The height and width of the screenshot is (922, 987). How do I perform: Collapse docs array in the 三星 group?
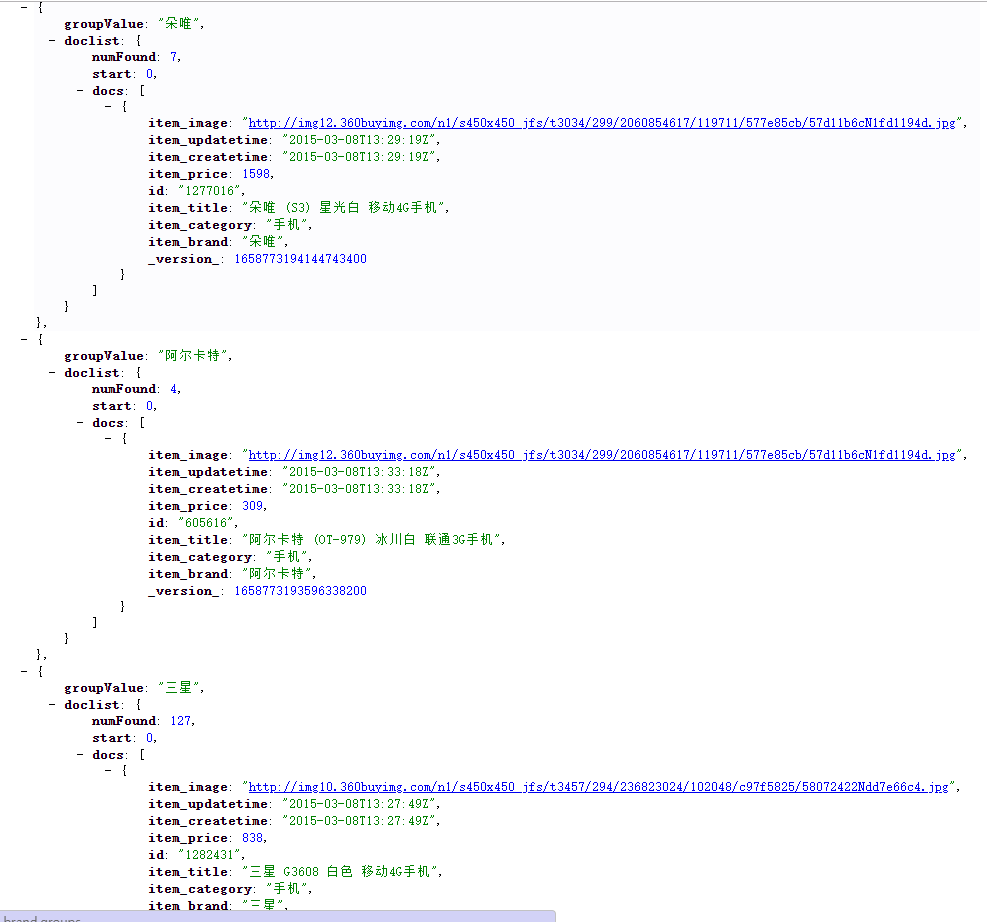pyautogui.click(x=80, y=755)
